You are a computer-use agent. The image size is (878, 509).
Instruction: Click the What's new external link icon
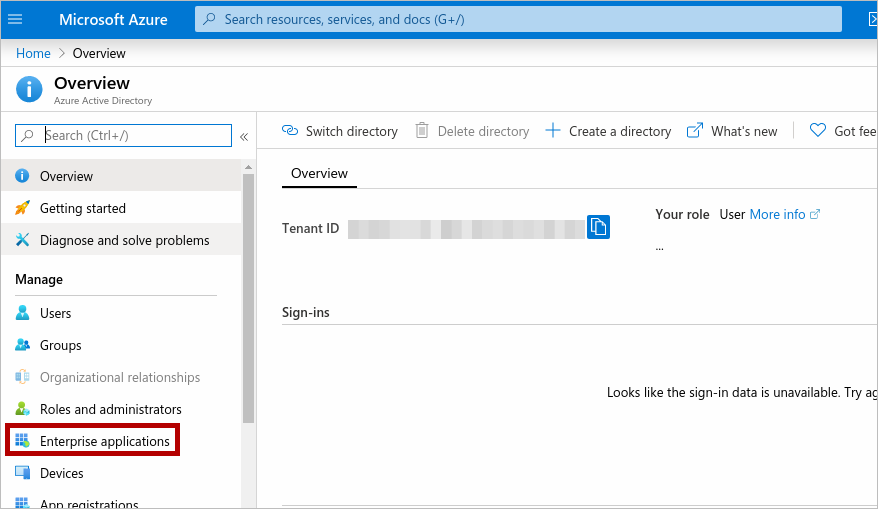pyautogui.click(x=695, y=131)
